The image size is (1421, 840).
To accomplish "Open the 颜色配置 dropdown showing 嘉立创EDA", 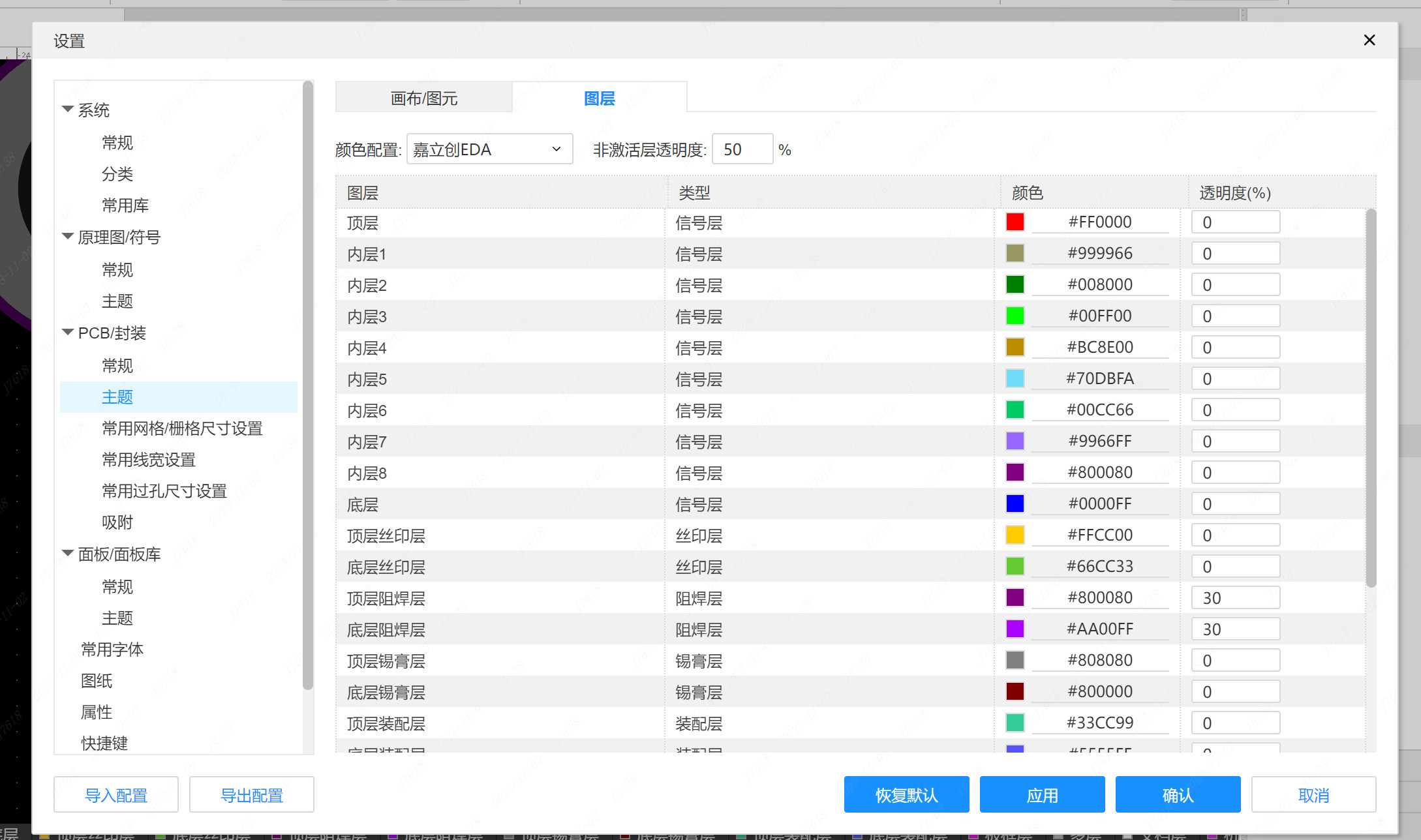I will (x=489, y=149).
